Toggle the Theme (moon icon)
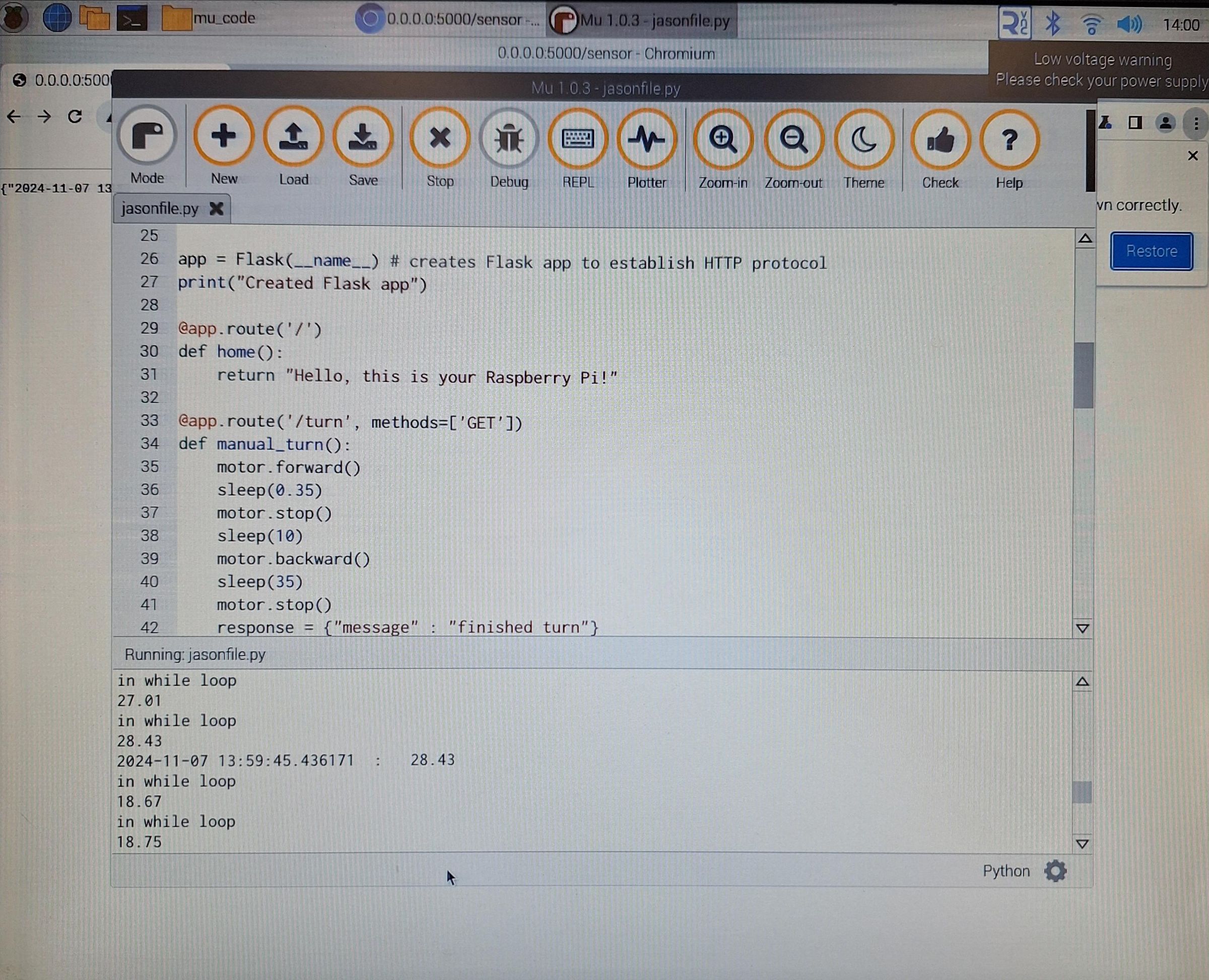The width and height of the screenshot is (1209, 980). click(x=863, y=150)
